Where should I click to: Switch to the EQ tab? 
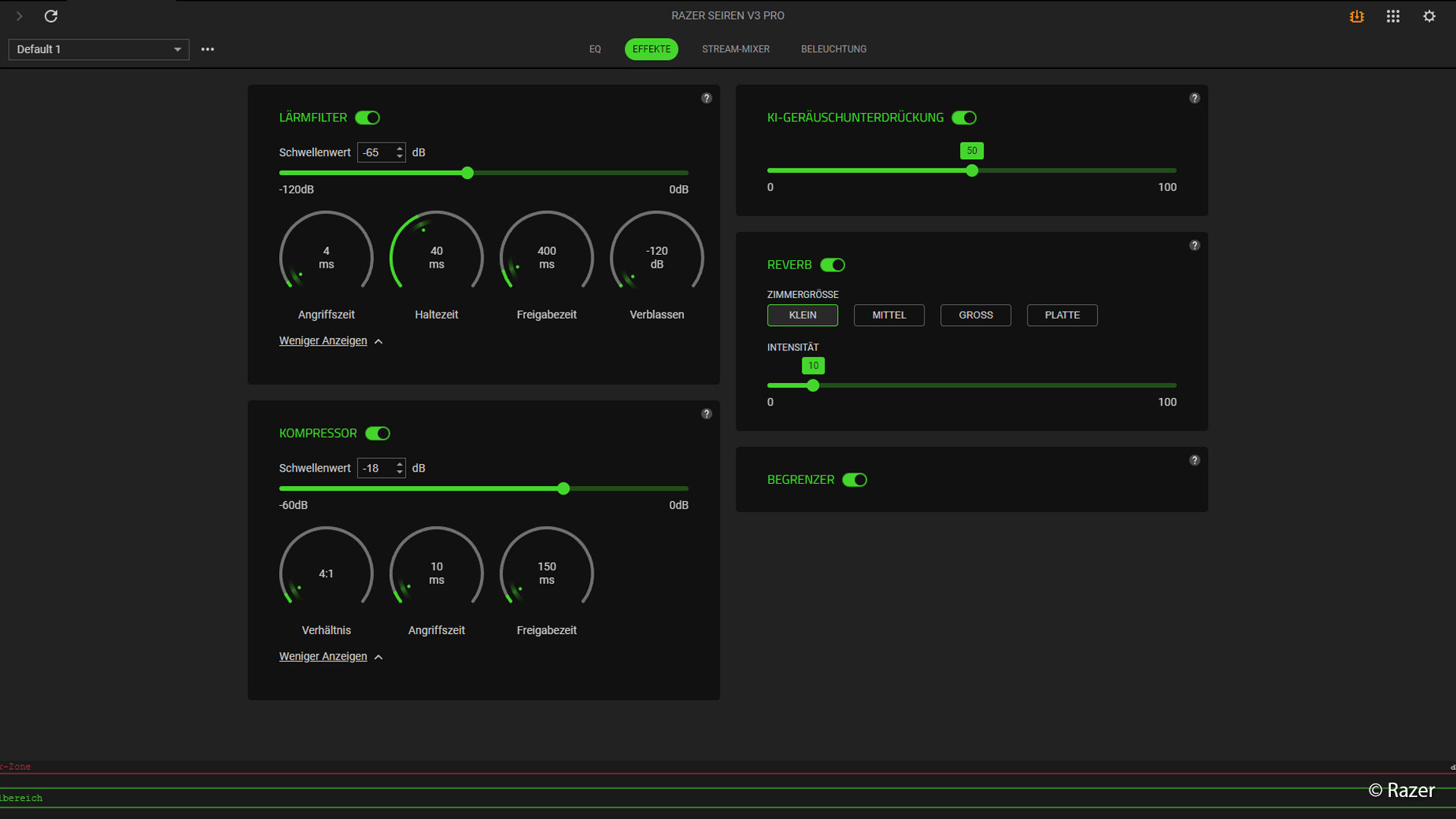(x=595, y=49)
